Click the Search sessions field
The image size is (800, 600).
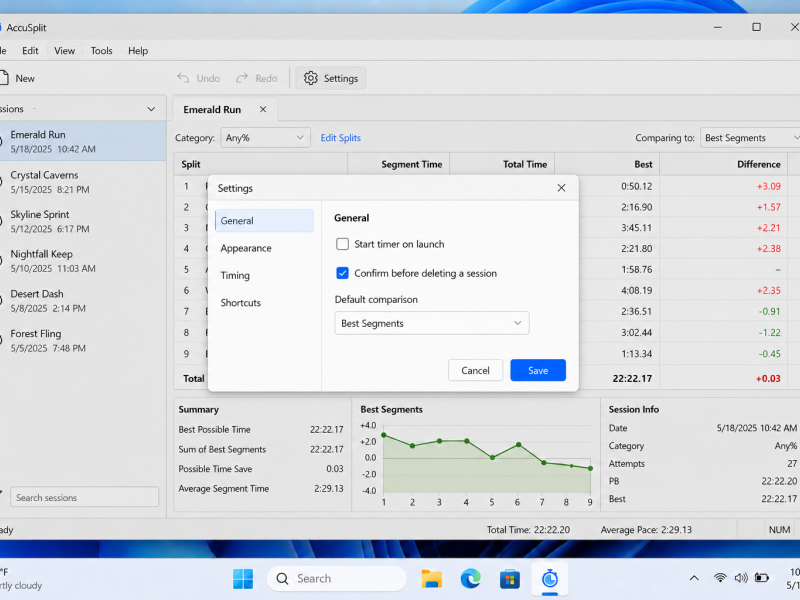click(x=85, y=497)
